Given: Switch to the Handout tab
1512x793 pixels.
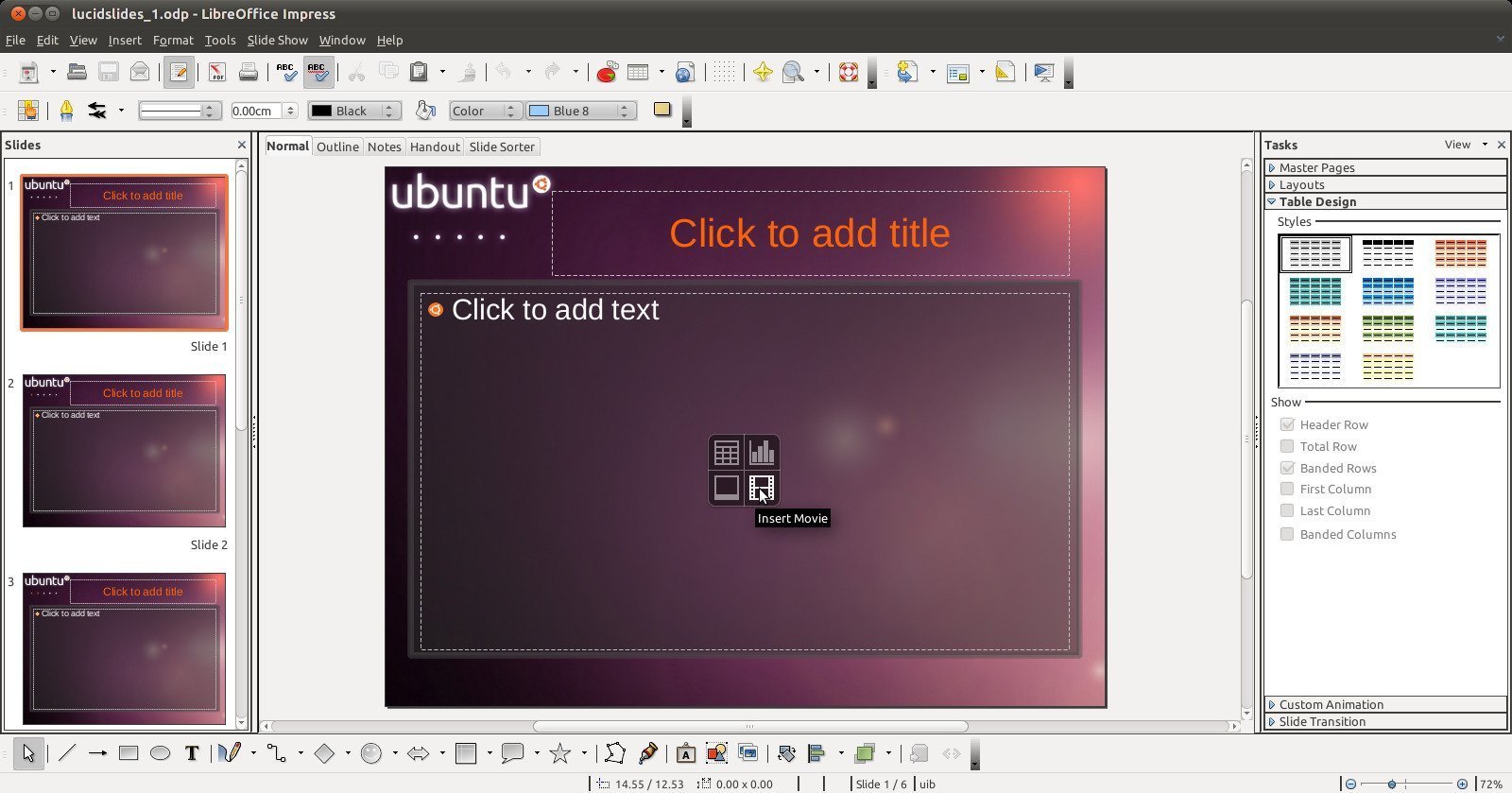Looking at the screenshot, I should 435,147.
